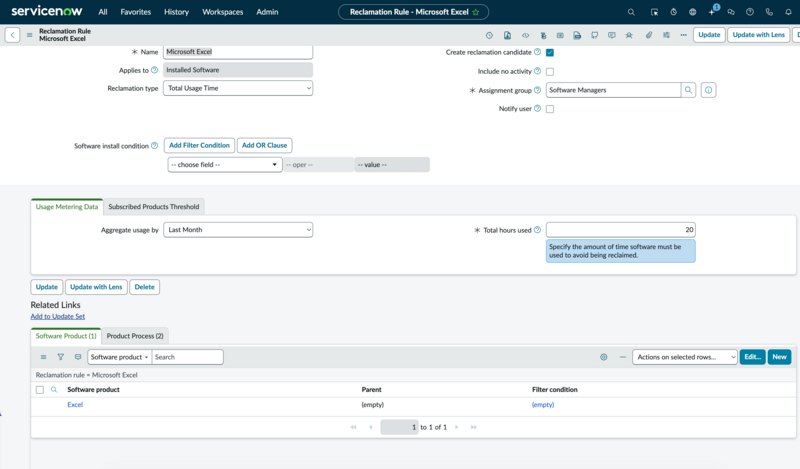Click the phone icon in top bar
This screenshot has width=800, height=469.
[x=769, y=12]
